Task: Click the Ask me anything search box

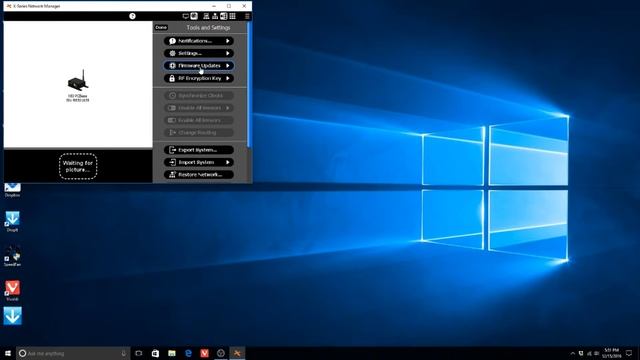Action: 73,353
